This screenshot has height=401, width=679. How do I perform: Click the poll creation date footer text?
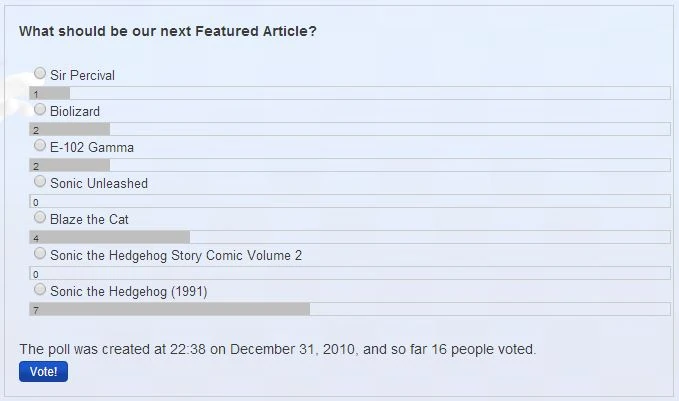click(x=278, y=350)
